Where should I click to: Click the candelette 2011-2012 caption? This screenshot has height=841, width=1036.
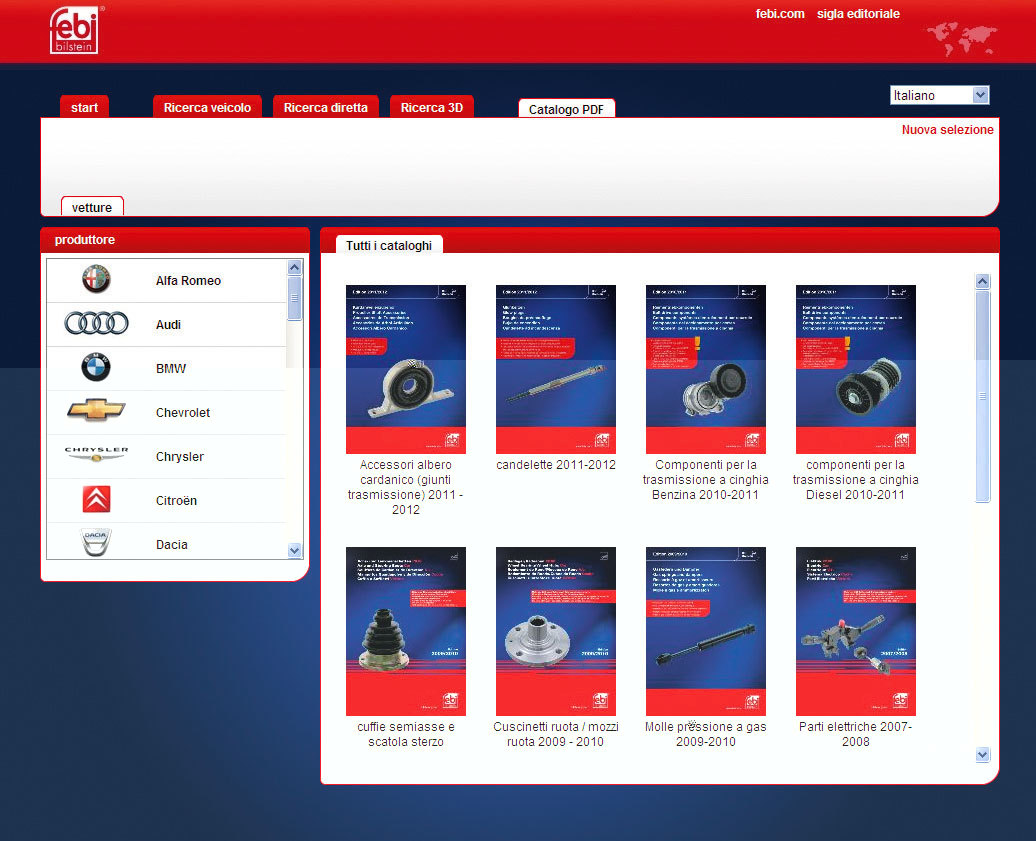[x=556, y=465]
